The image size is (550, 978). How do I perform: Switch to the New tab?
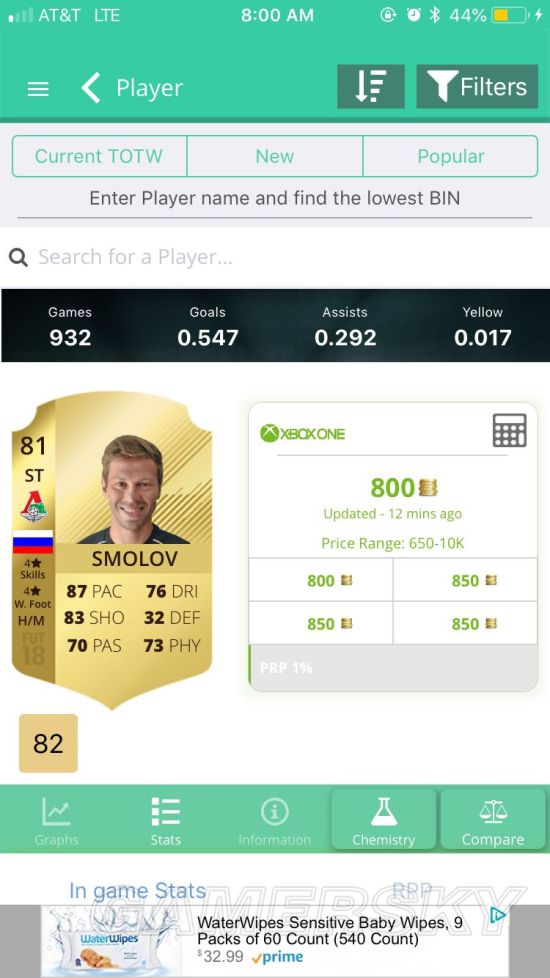click(x=274, y=156)
